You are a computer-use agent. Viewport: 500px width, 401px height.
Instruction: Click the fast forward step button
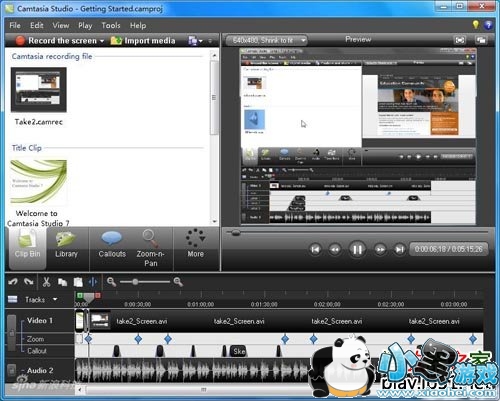point(380,249)
